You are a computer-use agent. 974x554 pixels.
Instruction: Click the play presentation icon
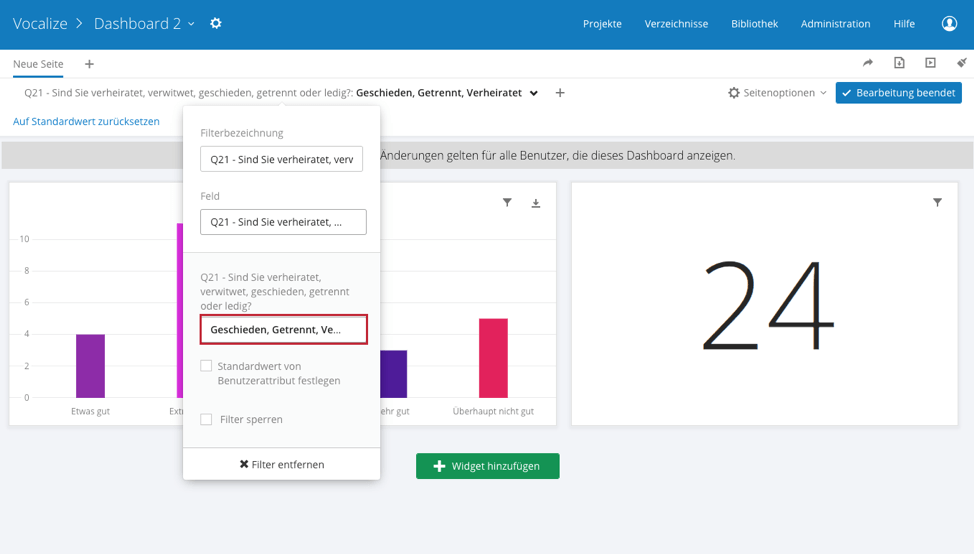[930, 63]
